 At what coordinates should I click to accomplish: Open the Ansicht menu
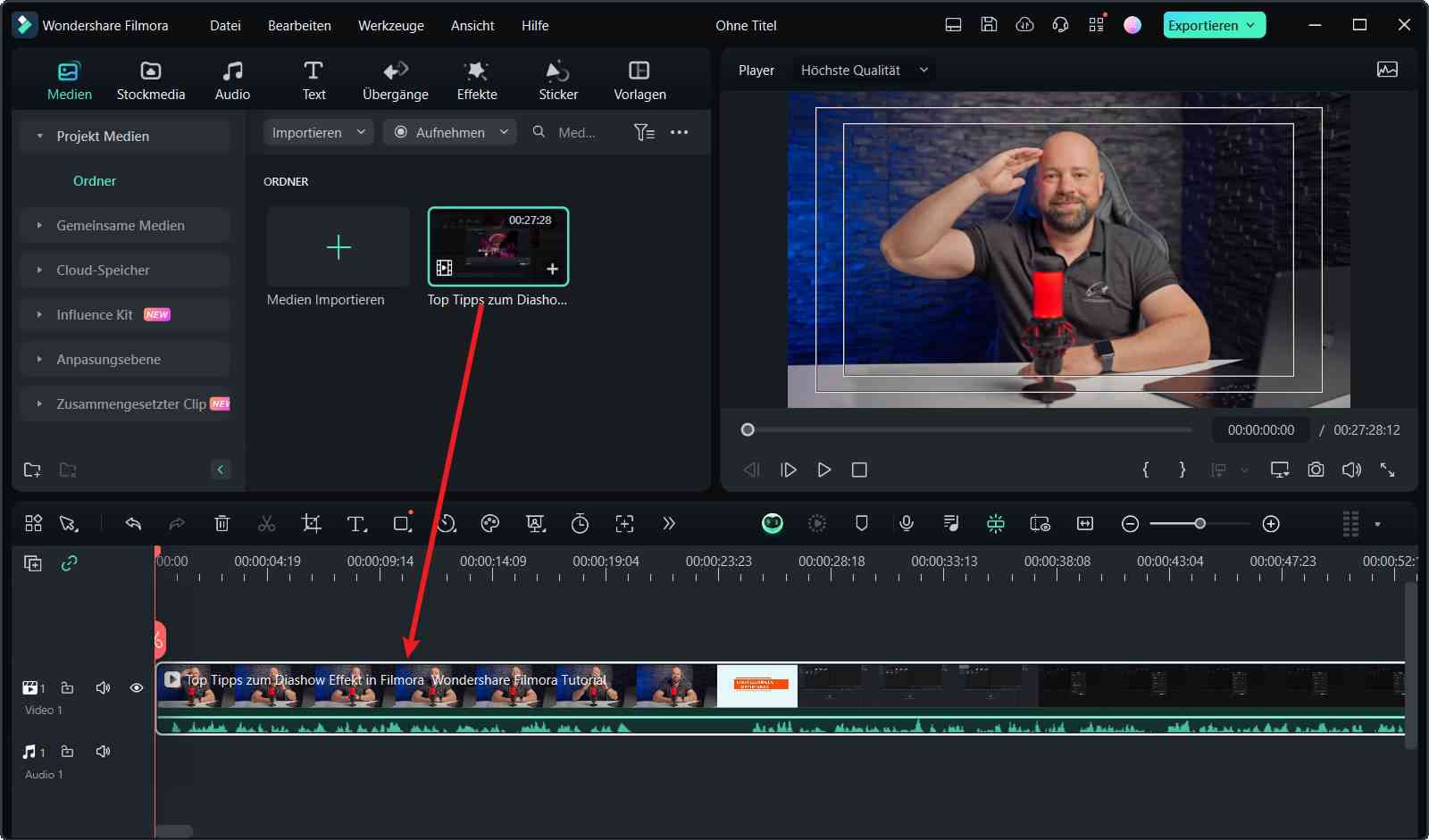472,25
